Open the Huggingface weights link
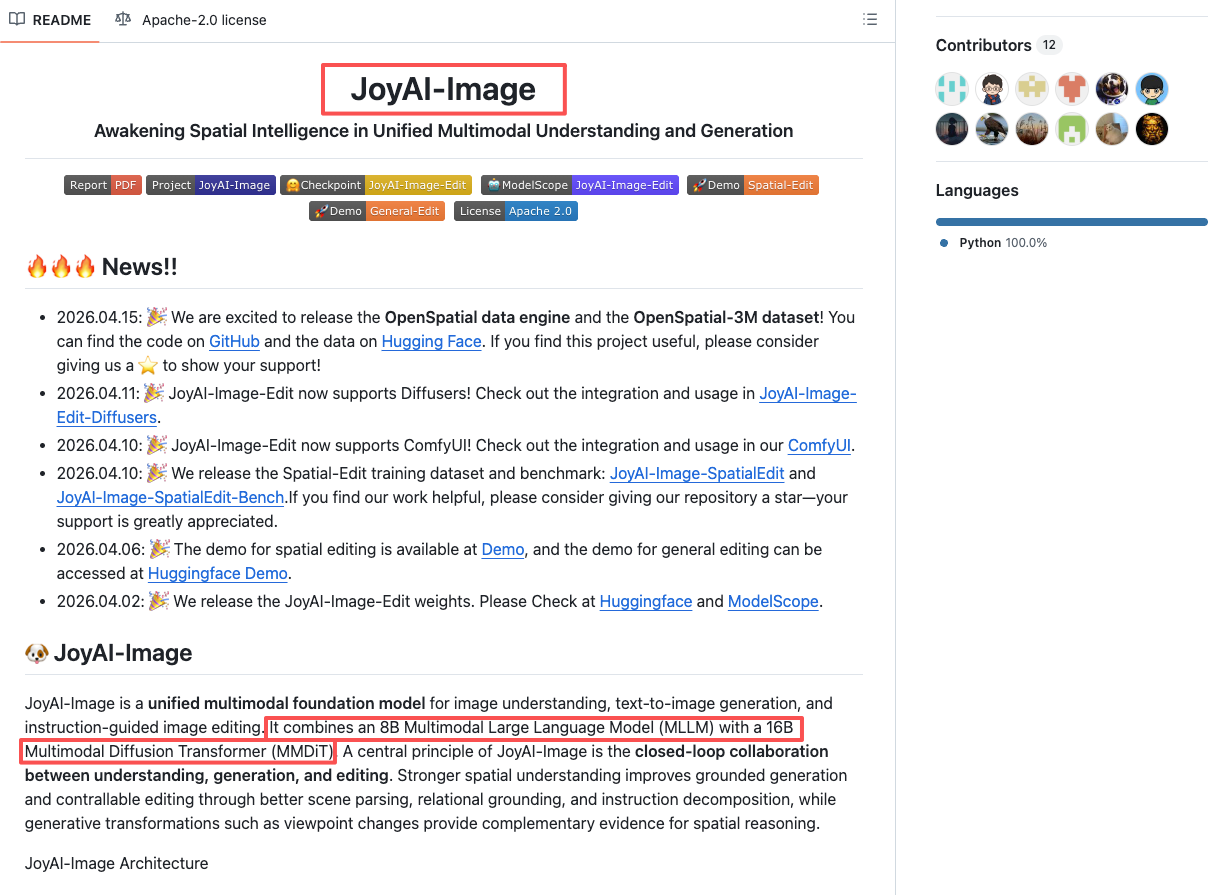 (x=646, y=601)
